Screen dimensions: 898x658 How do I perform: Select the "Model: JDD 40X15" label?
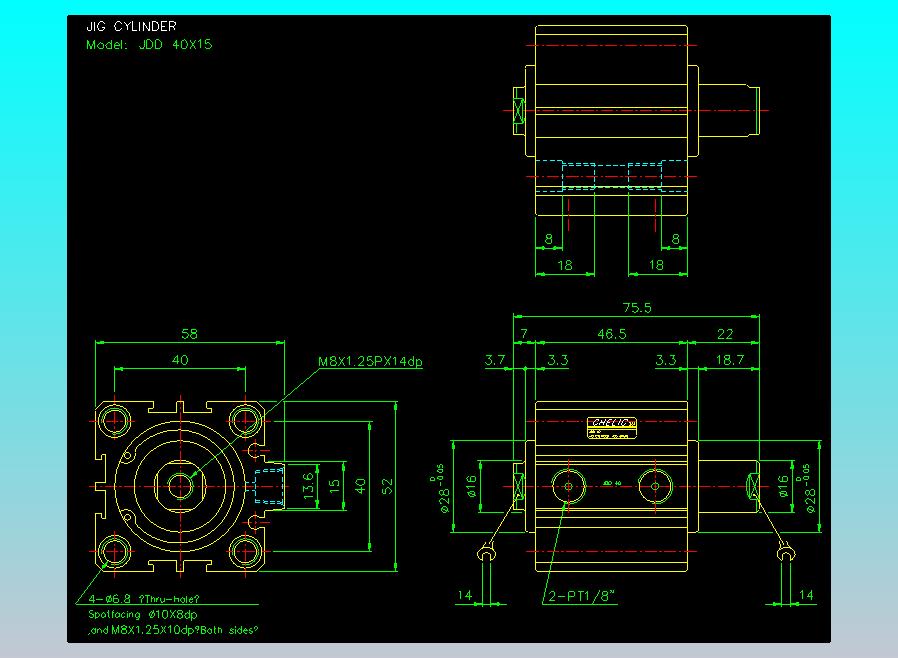point(149,45)
